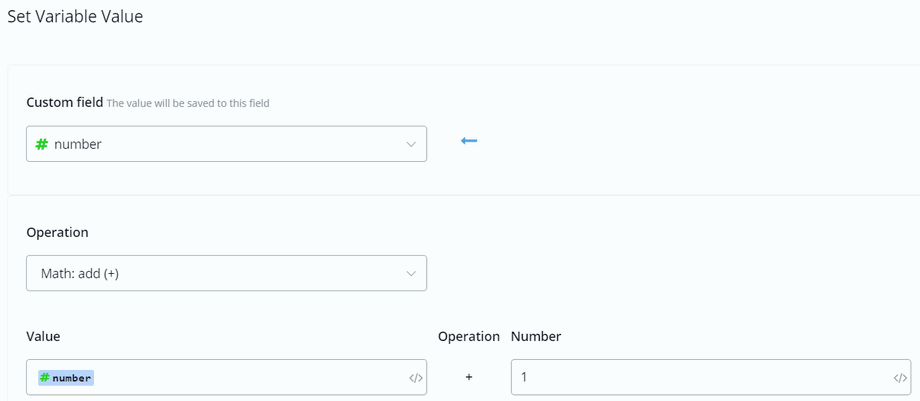Click code icon in the Number field
Viewport: 920px width, 401px height.
point(900,378)
